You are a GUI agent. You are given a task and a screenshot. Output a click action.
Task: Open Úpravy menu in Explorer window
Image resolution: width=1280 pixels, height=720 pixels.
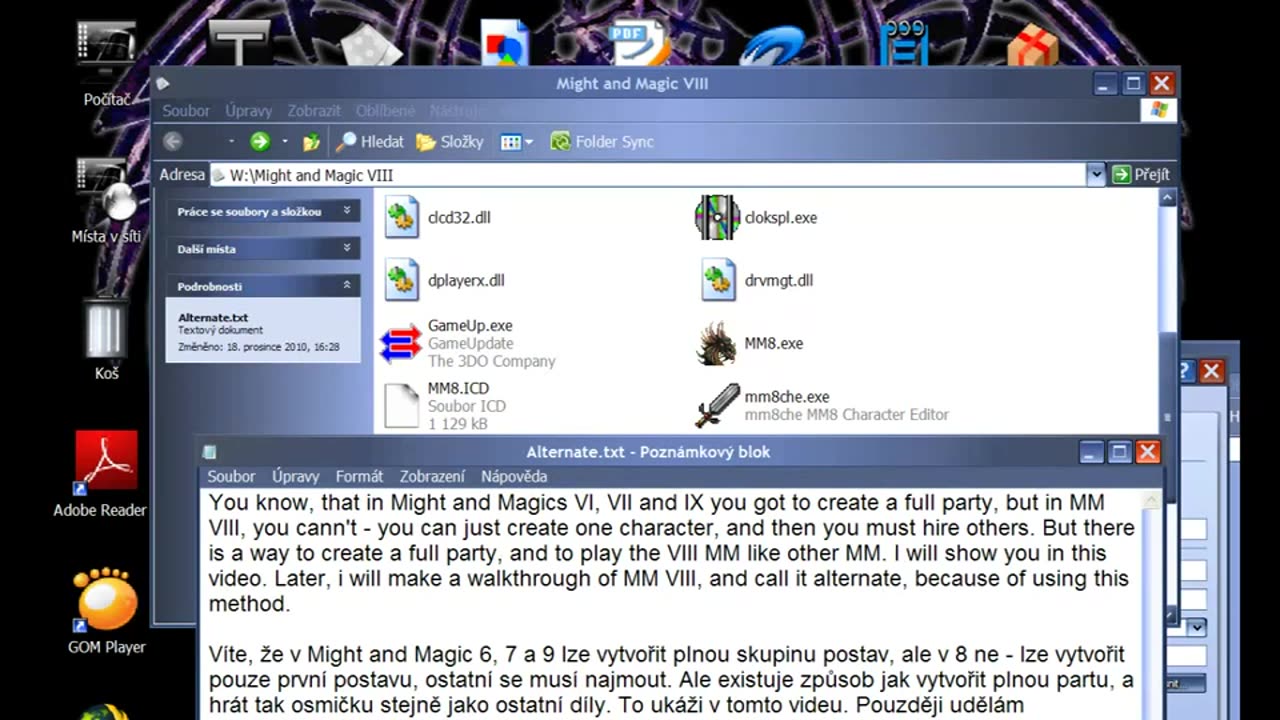(249, 111)
